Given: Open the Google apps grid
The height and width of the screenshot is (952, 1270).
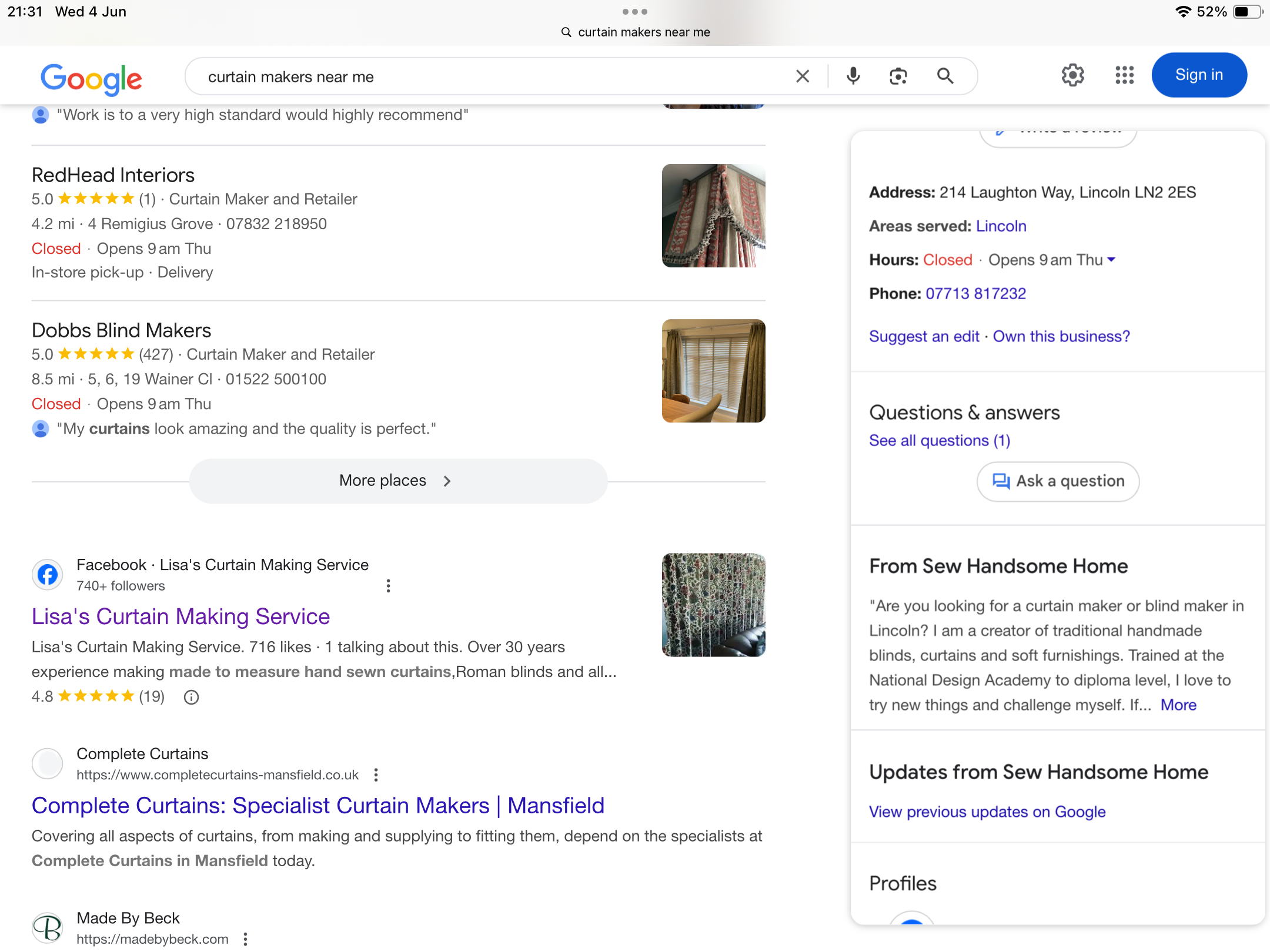Looking at the screenshot, I should pyautogui.click(x=1125, y=75).
